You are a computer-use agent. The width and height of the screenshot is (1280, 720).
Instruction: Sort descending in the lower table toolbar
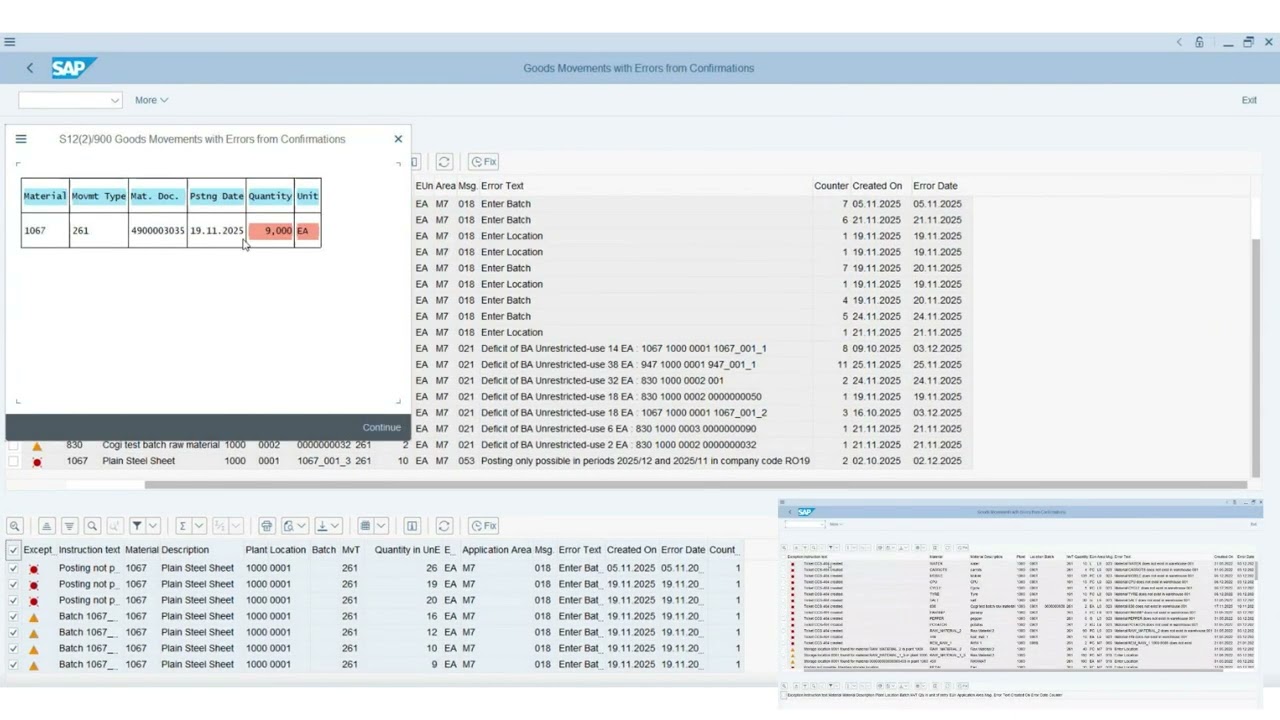[69, 526]
